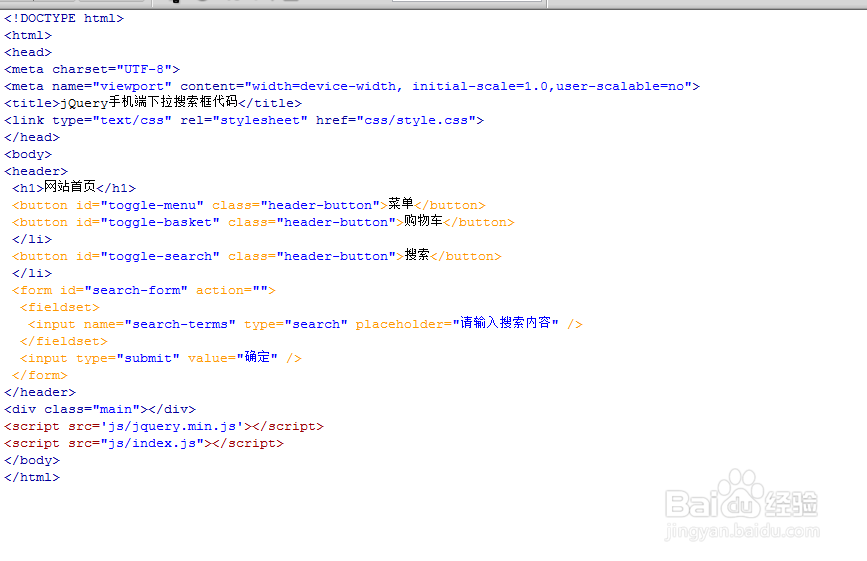Click the </li> line above the <form> tag
The height and width of the screenshot is (561, 867).
pyautogui.click(x=32, y=274)
